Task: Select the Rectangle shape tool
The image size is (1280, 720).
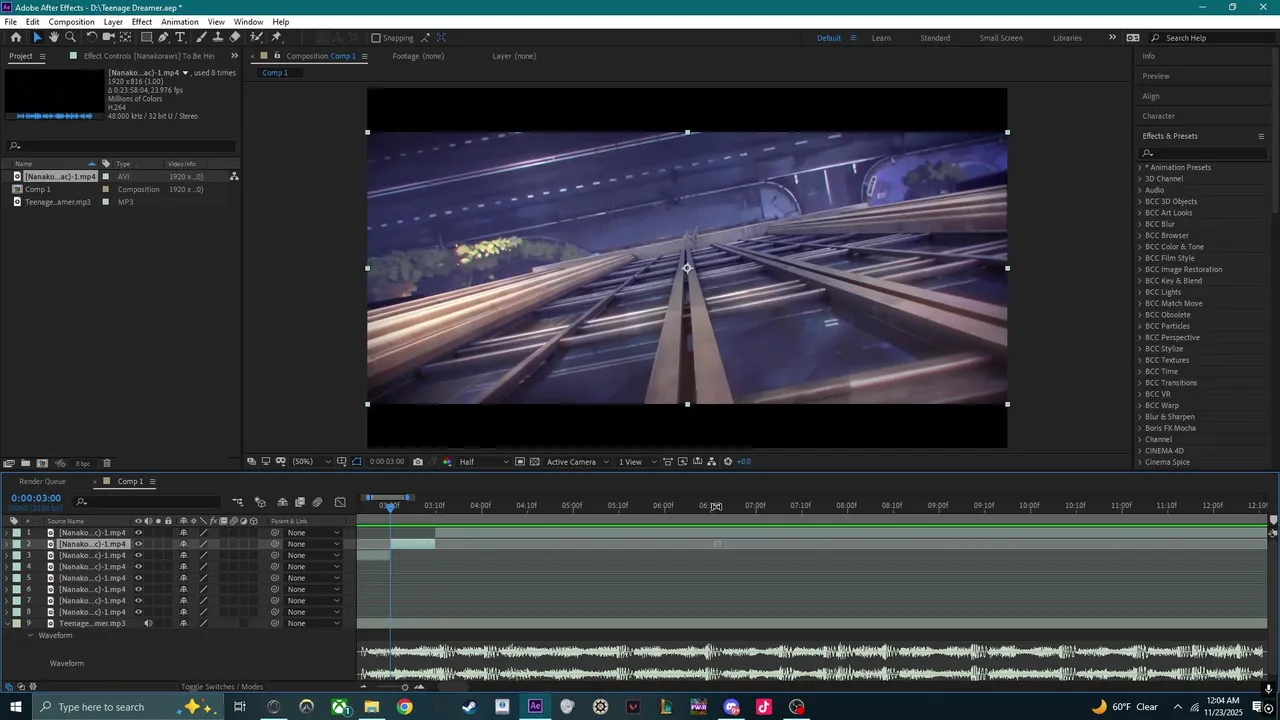Action: pos(146,37)
